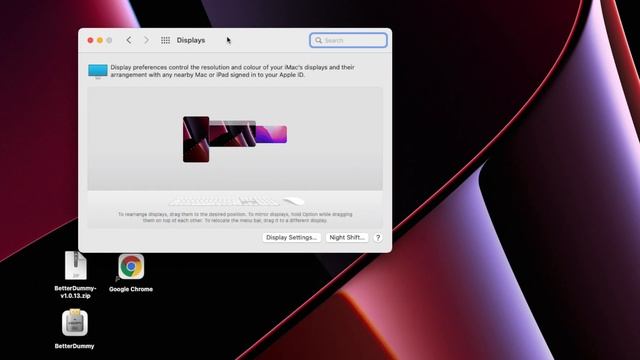The image size is (640, 360).
Task: Select BetterDummy-v1.0.13.zip file on desktop
Action: tap(76, 275)
